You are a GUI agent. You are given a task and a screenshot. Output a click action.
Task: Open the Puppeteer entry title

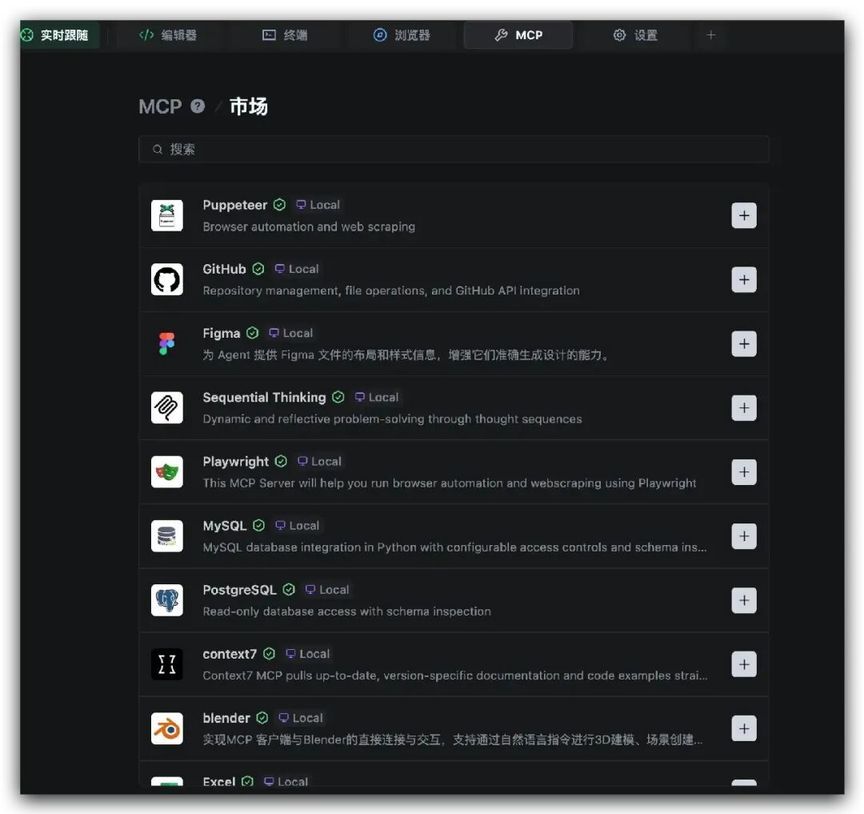pos(235,205)
